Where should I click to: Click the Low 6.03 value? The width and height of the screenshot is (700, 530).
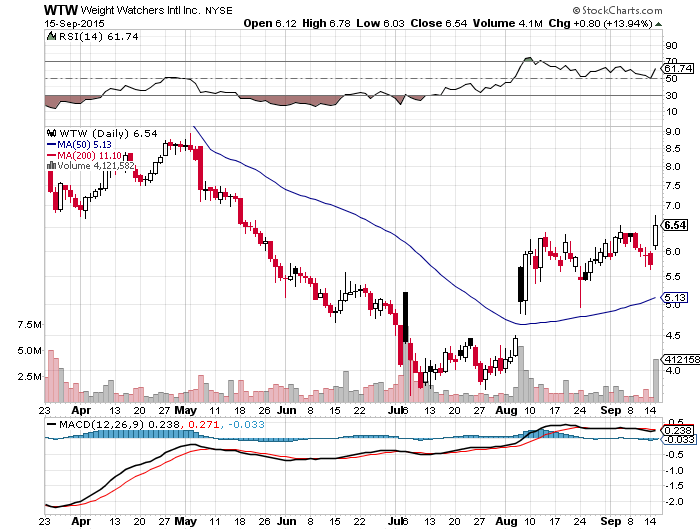[380, 23]
